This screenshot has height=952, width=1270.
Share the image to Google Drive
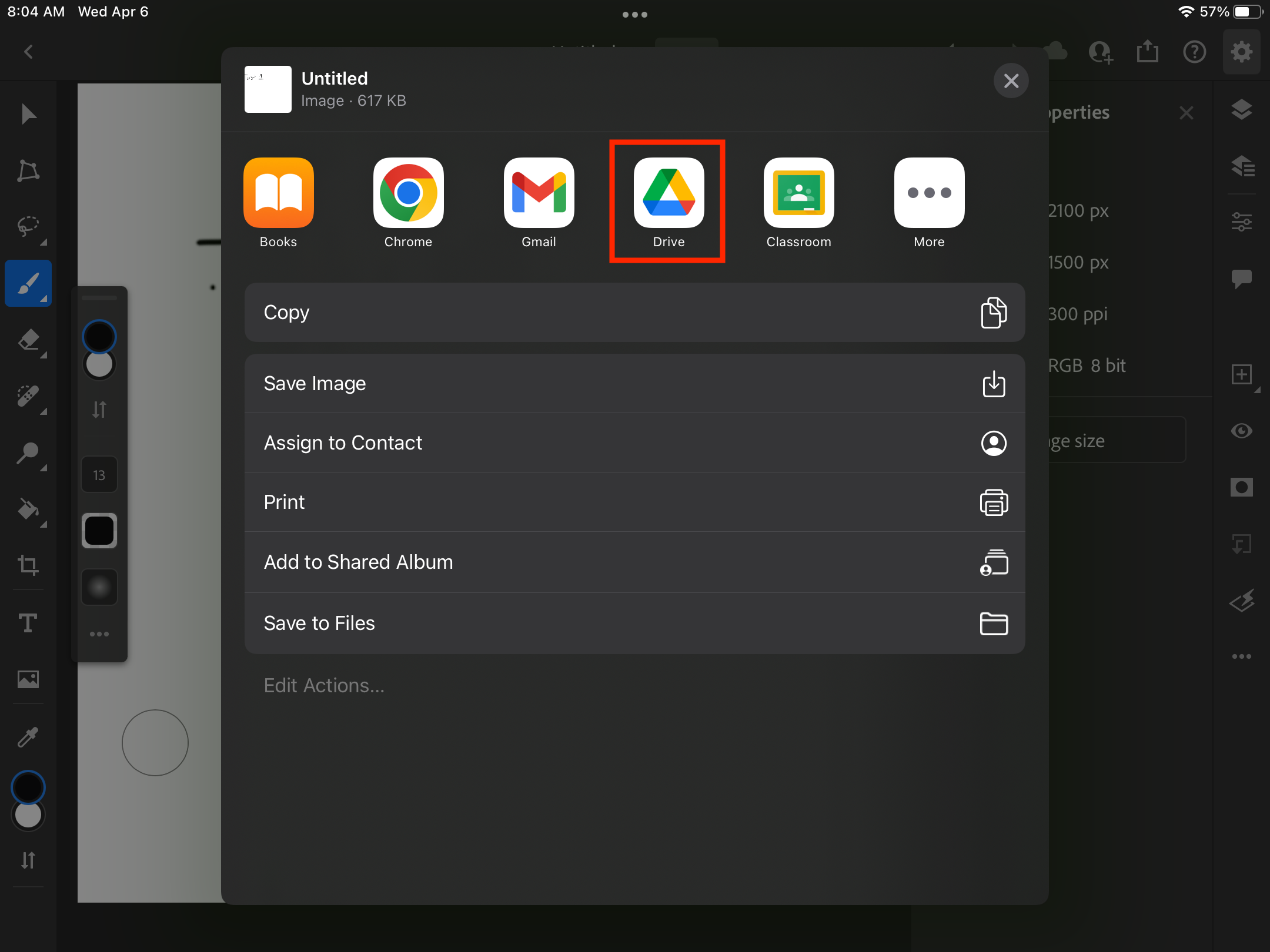point(669,194)
